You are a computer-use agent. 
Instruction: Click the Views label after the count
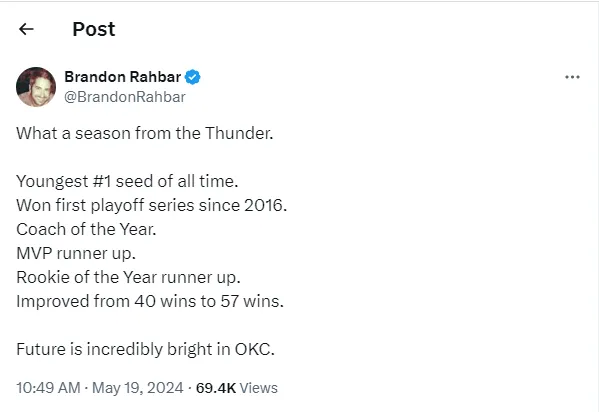click(x=259, y=388)
